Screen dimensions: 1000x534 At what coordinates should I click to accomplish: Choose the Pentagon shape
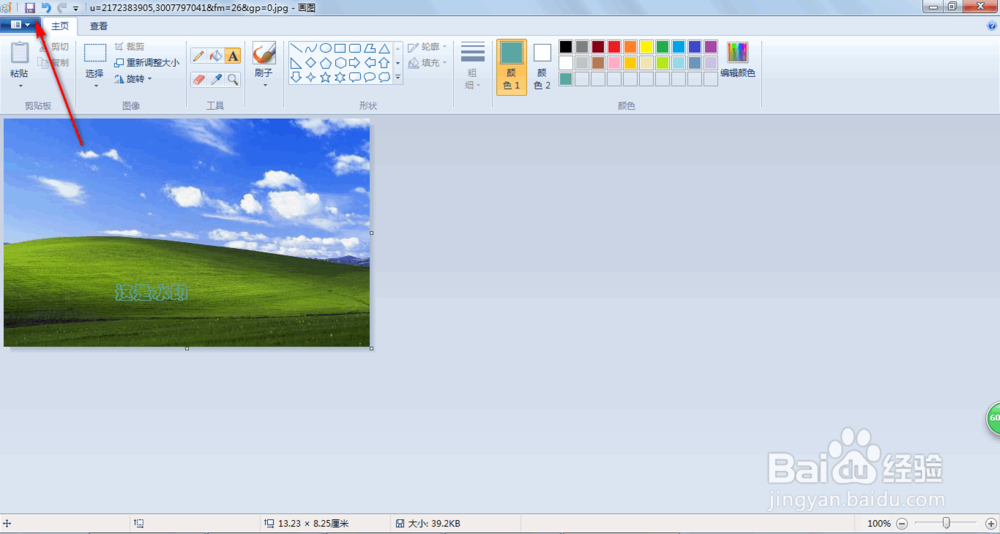[325, 63]
